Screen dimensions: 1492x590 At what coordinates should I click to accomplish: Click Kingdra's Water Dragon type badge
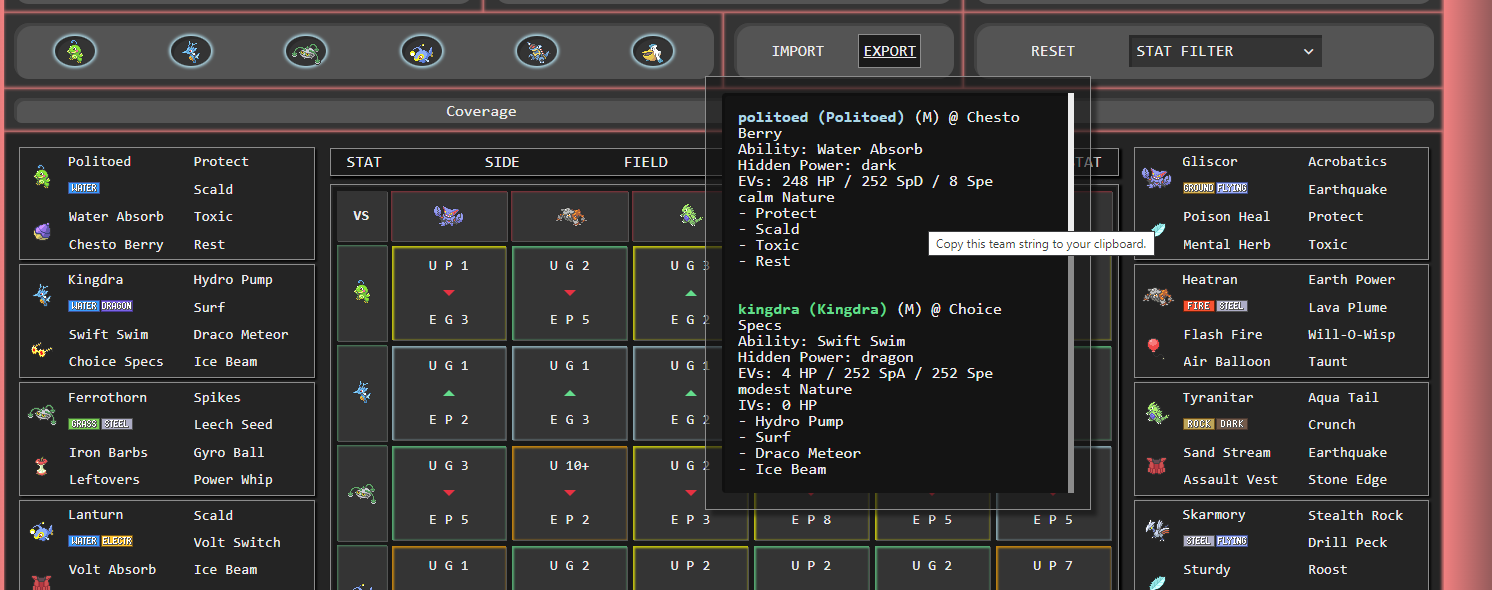(100, 306)
